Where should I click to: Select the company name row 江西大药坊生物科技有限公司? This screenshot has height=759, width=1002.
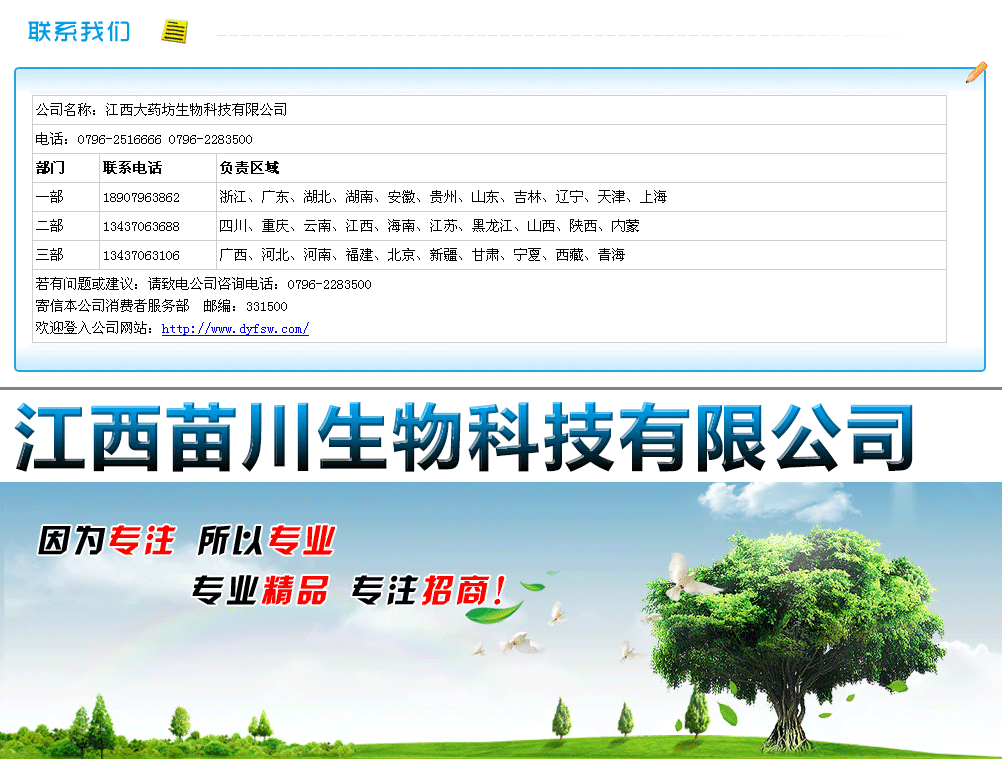click(x=489, y=110)
